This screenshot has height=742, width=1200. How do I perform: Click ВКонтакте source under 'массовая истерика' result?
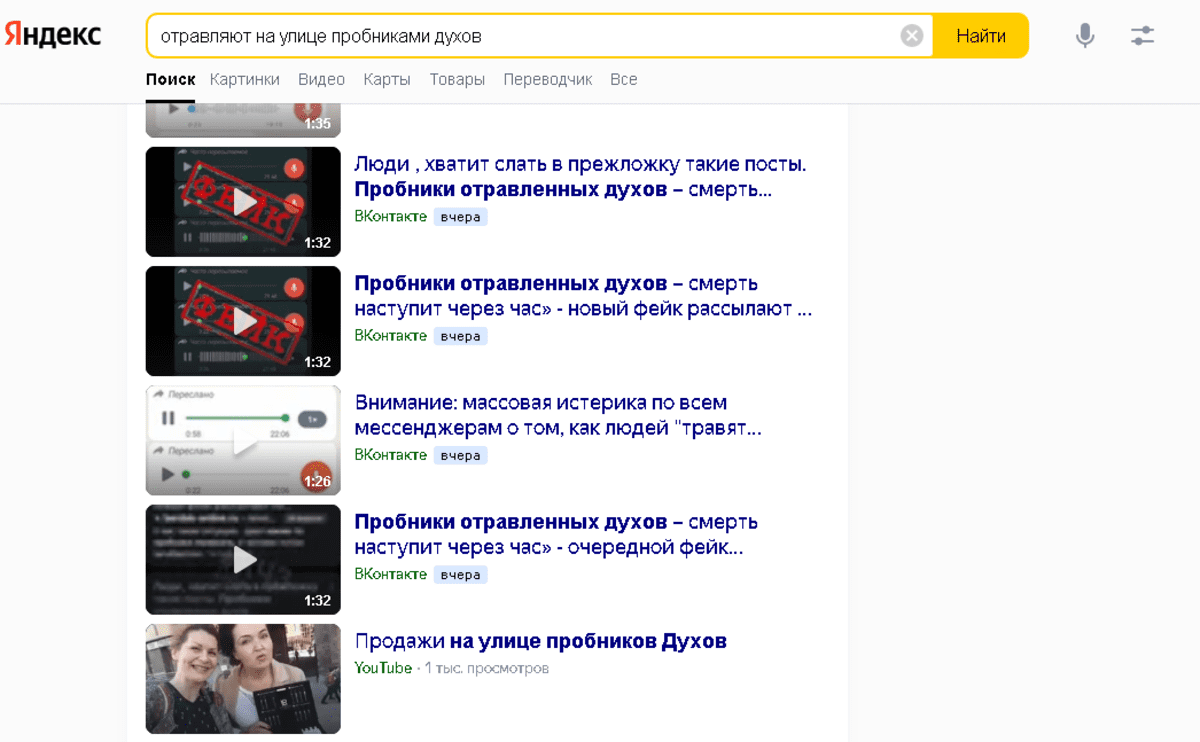click(x=390, y=454)
